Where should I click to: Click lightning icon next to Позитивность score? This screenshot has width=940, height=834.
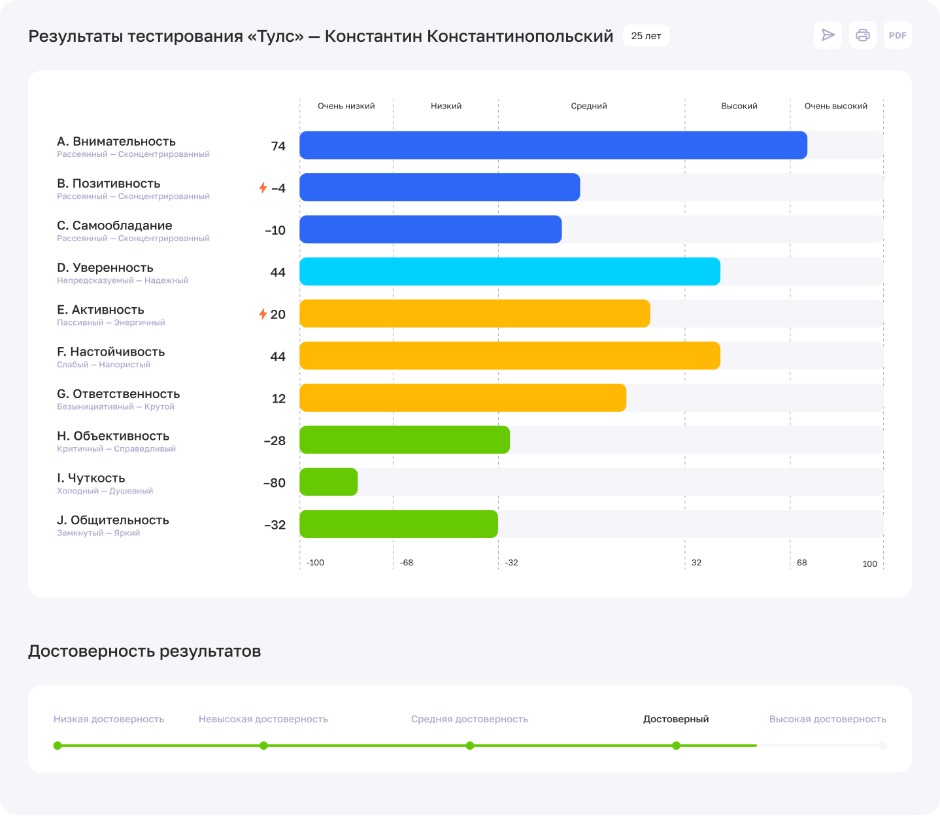[x=263, y=188]
